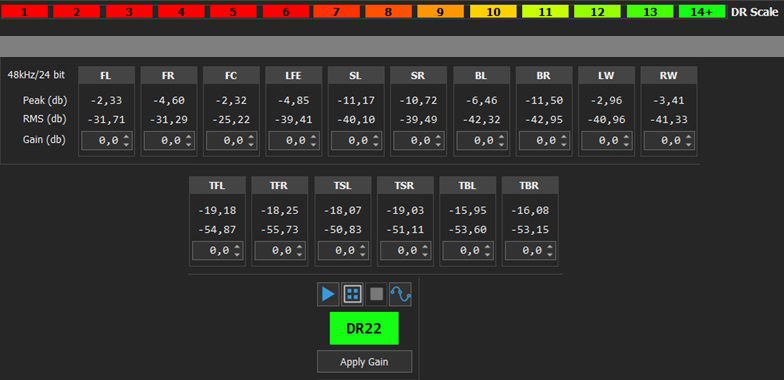This screenshot has height=380, width=784.
Task: Open the blue waveform curve icon
Action: click(400, 294)
